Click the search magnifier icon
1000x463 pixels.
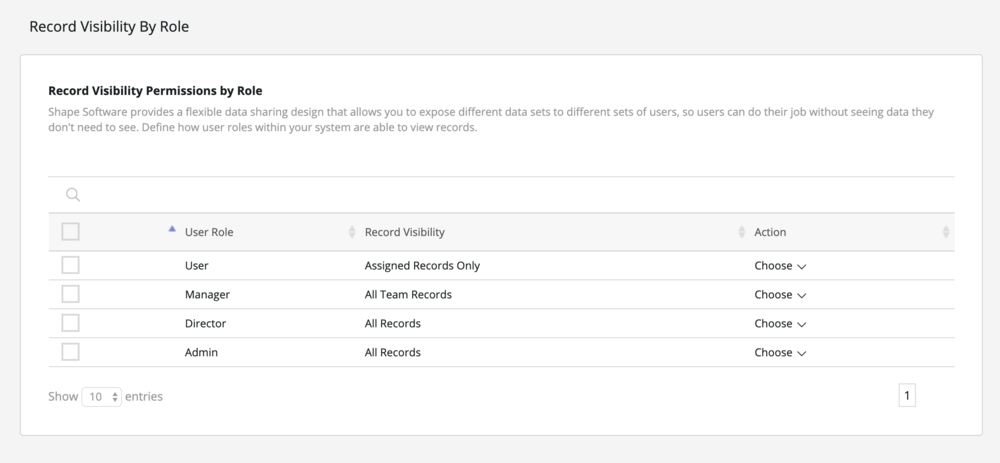coord(73,195)
